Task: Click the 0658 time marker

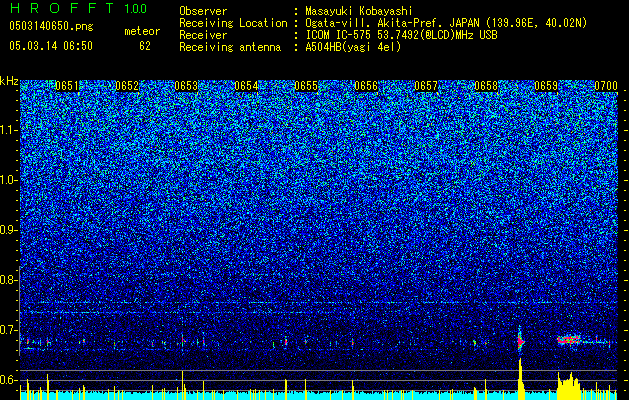Action: point(486,86)
